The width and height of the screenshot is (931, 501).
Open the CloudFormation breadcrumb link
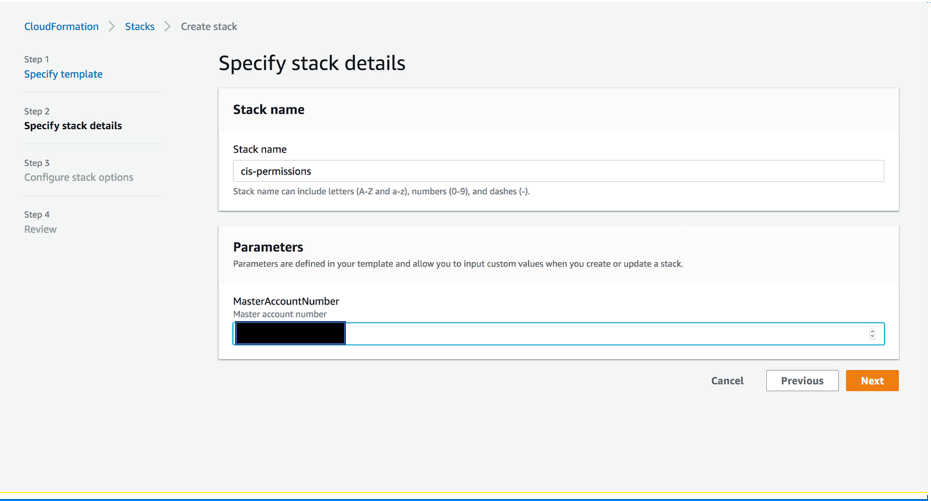pyautogui.click(x=61, y=26)
